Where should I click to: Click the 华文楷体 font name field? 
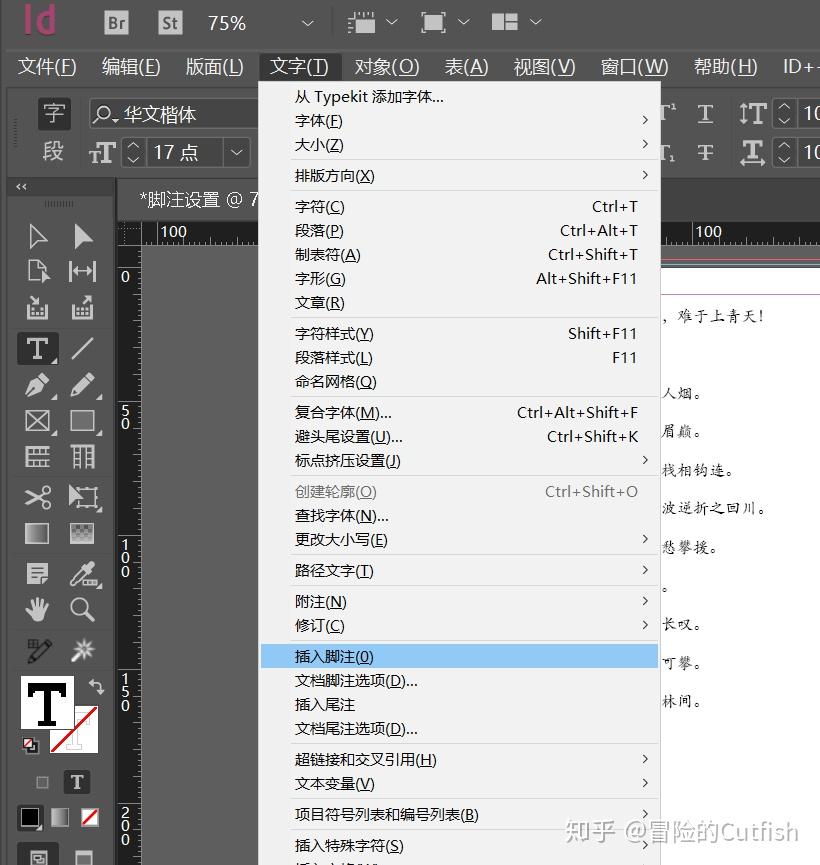tap(185, 113)
